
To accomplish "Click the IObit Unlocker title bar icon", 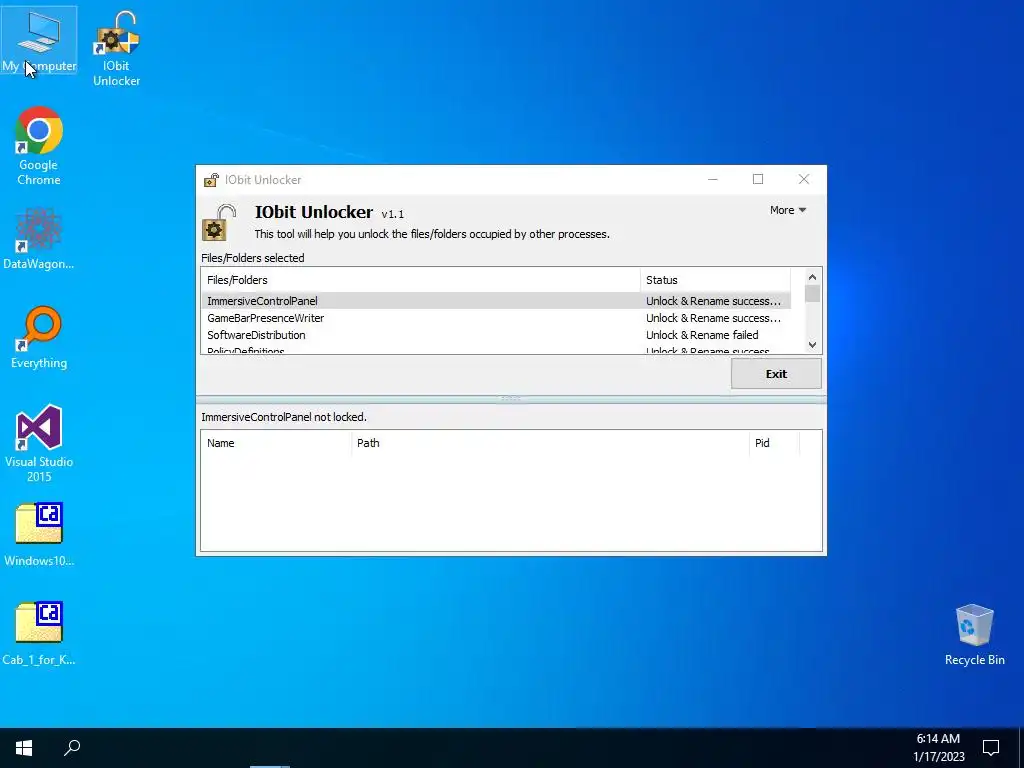I will (x=211, y=180).
